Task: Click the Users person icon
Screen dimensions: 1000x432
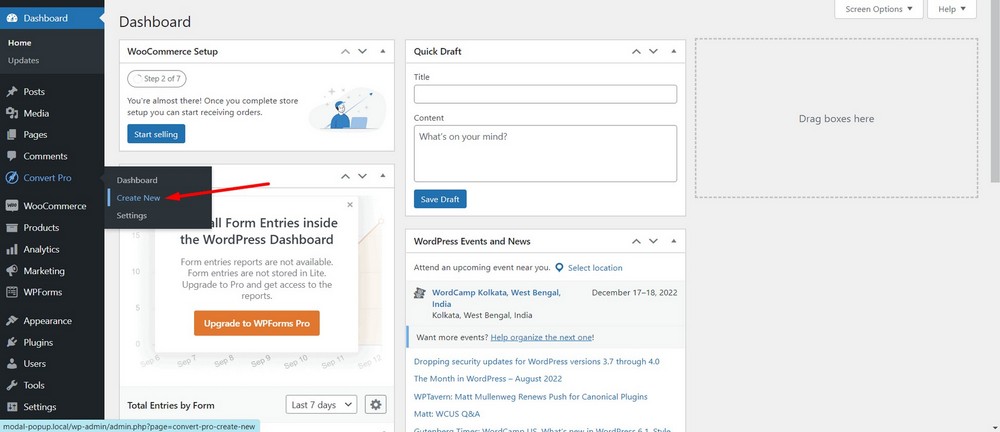Action: (11, 364)
